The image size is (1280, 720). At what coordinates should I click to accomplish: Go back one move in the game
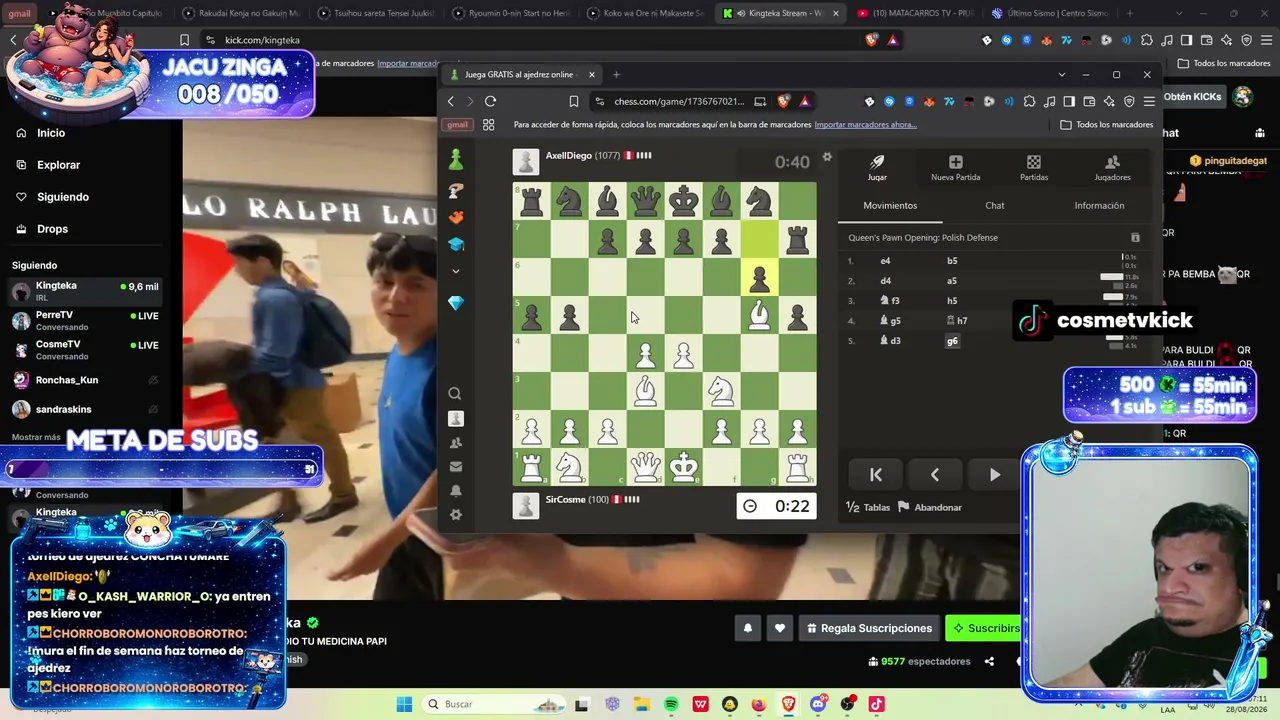coord(935,475)
